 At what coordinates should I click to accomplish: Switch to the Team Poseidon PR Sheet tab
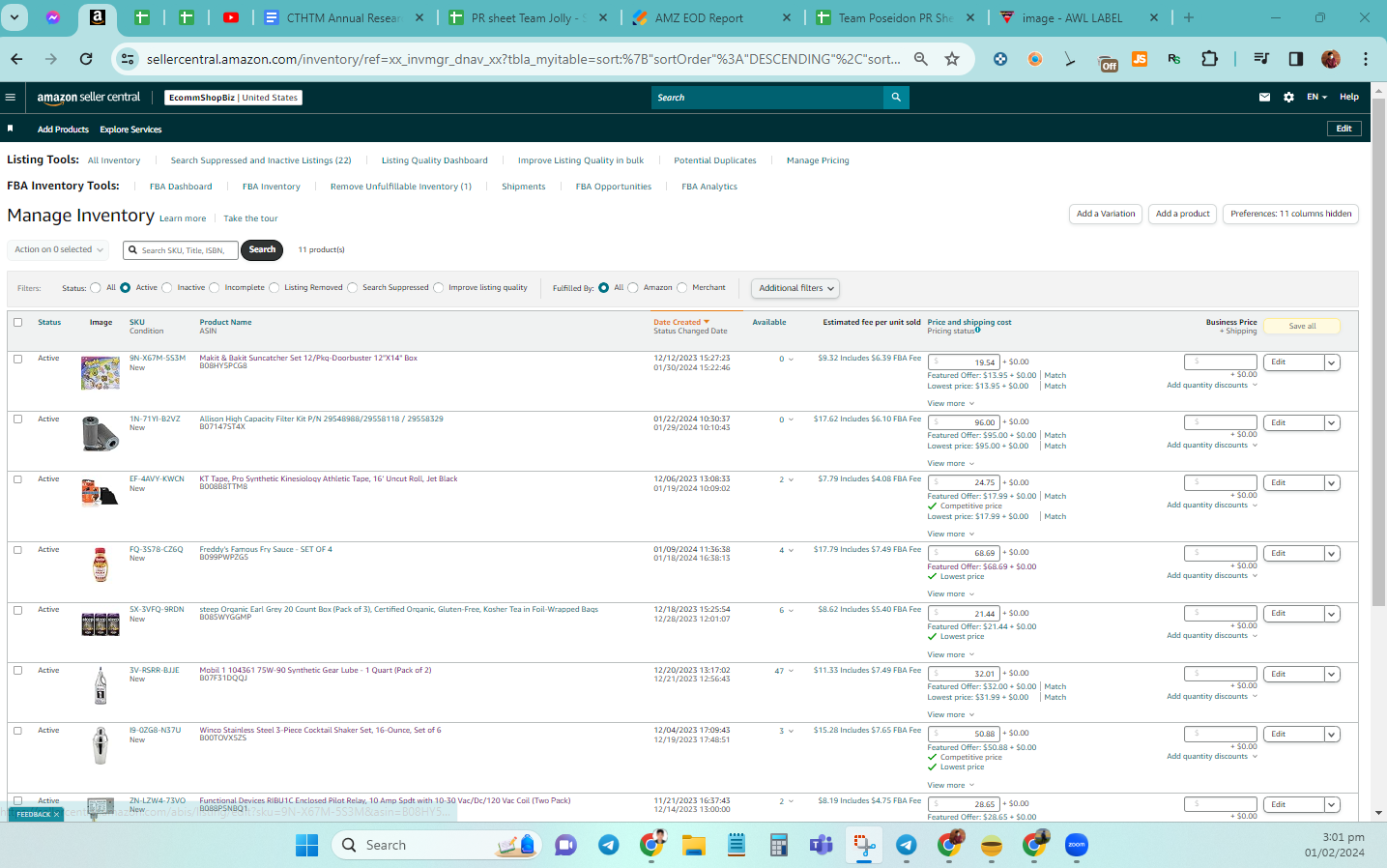[896, 17]
